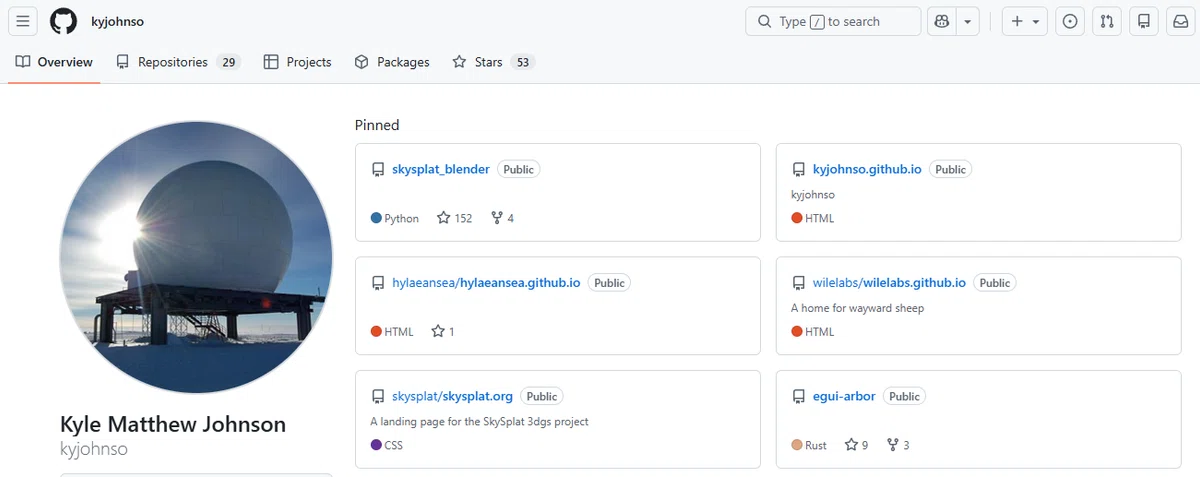Image resolution: width=1200 pixels, height=477 pixels.
Task: Click kyjohnso username in header
Action: tap(117, 21)
